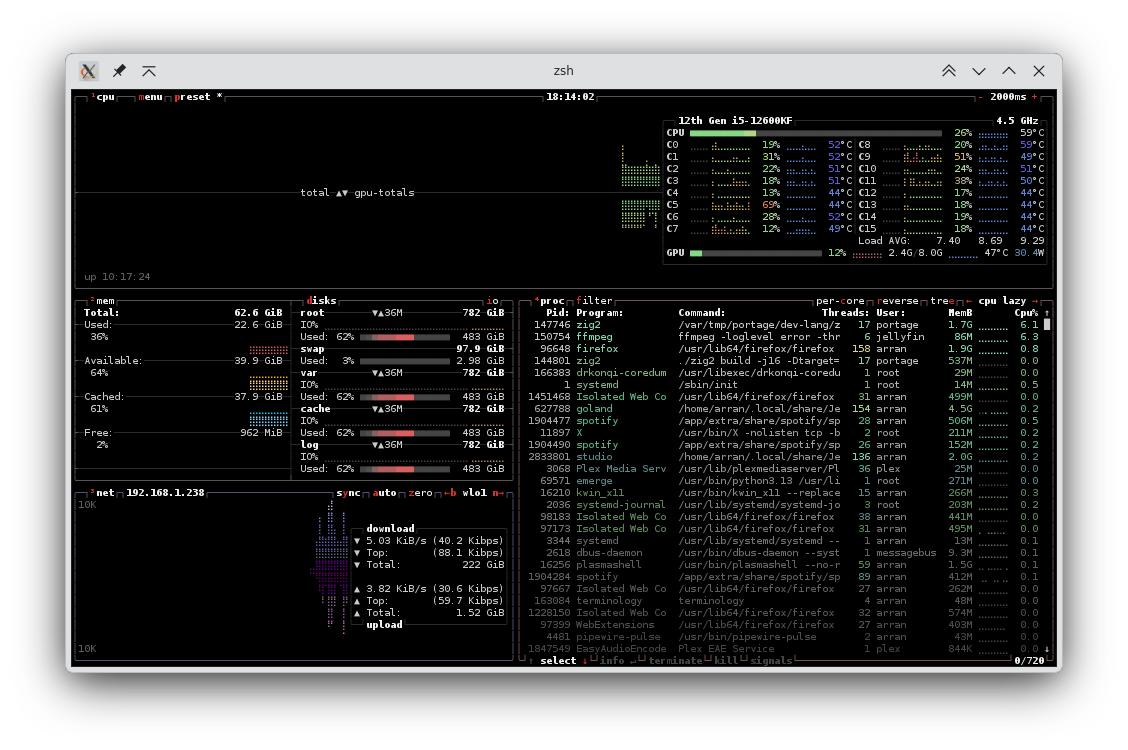Click the uptime text 10:17:24
This screenshot has width=1128, height=750.
pyautogui.click(x=117, y=277)
